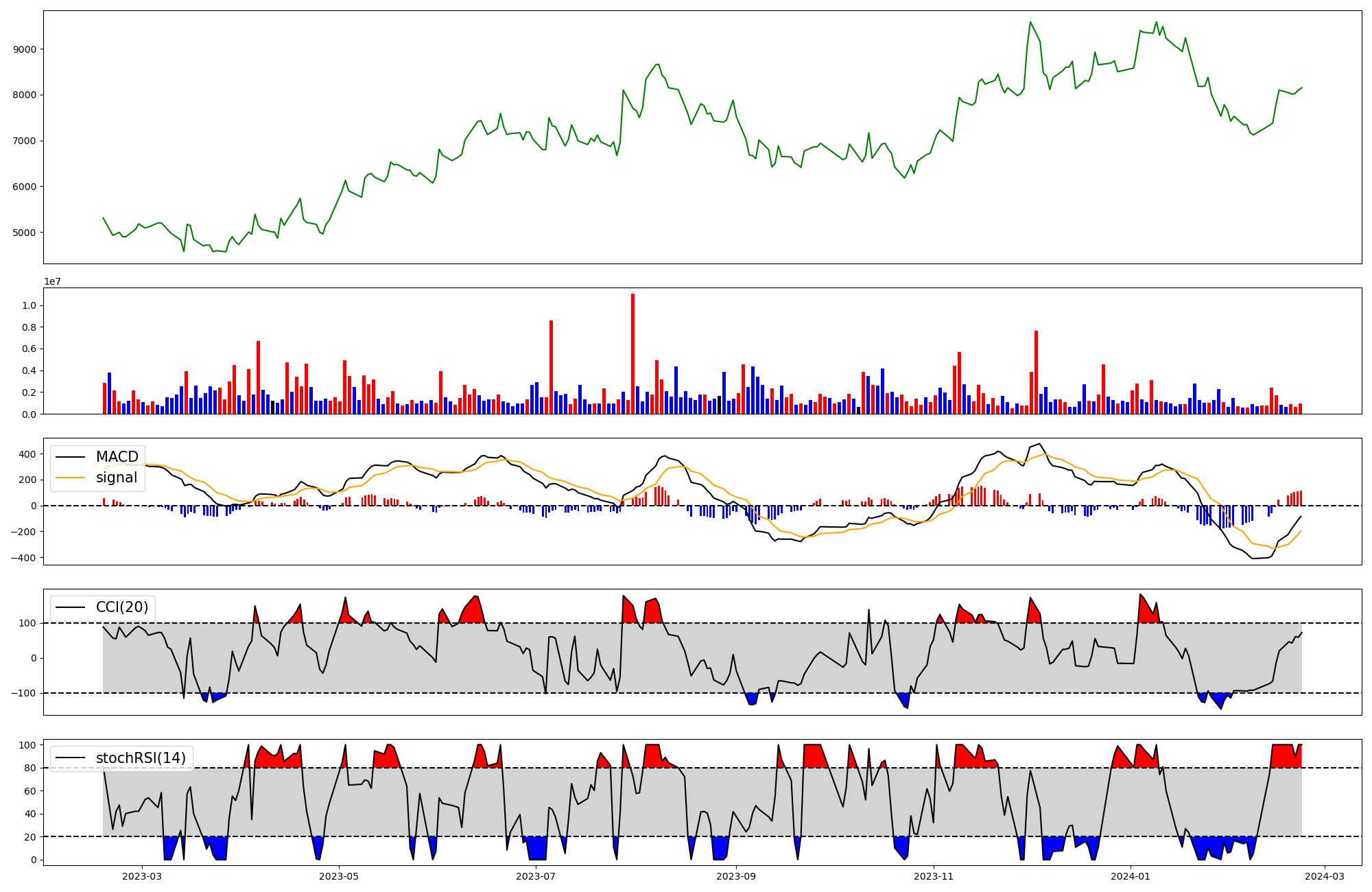Click the 9000 price axis tick label
1372x892 pixels.
[24, 49]
